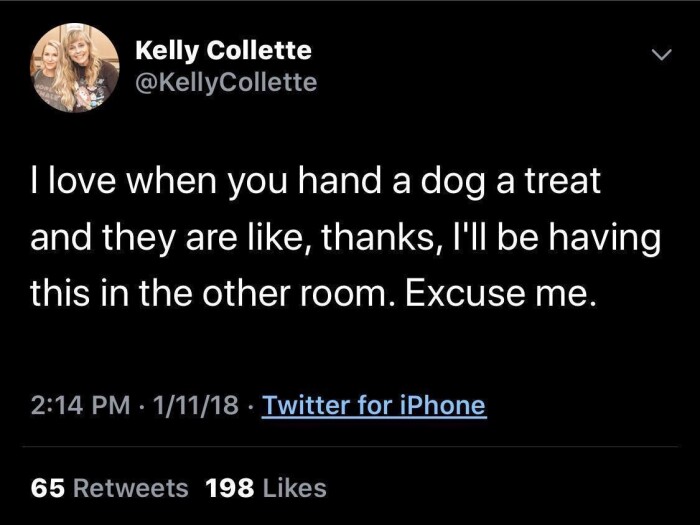This screenshot has width=700, height=525.
Task: Open the Twitter for iPhone link
Action: tap(374, 405)
